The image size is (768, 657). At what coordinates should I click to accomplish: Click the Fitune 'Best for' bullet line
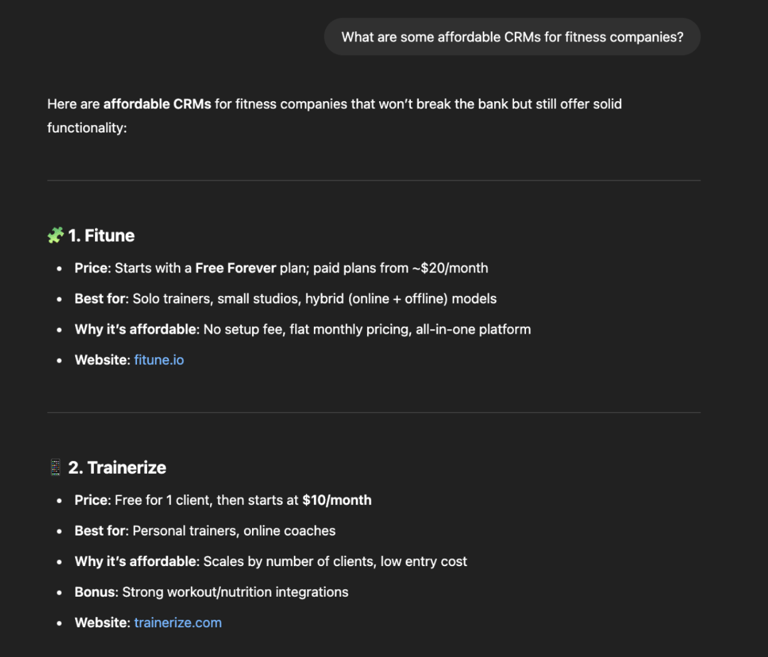(286, 299)
